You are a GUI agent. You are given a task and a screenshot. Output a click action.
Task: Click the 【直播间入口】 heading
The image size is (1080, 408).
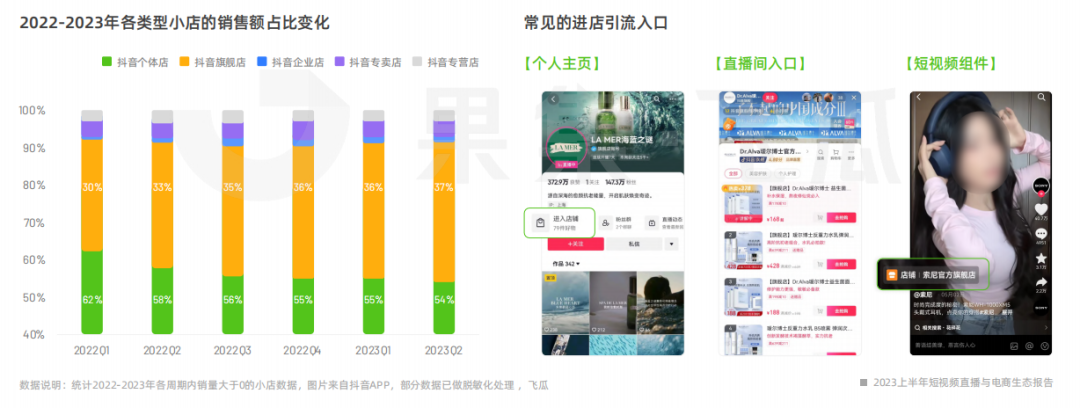point(760,63)
